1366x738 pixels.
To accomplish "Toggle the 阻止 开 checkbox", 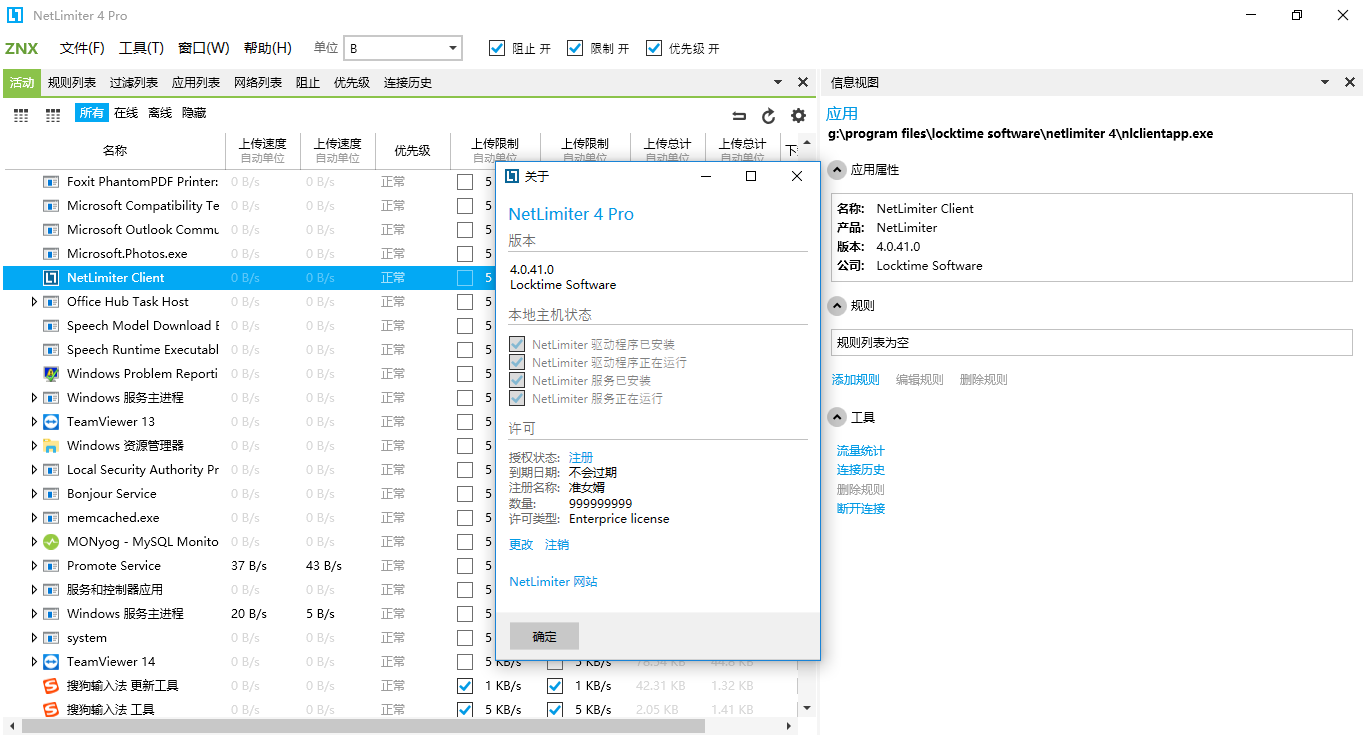I will tap(497, 48).
